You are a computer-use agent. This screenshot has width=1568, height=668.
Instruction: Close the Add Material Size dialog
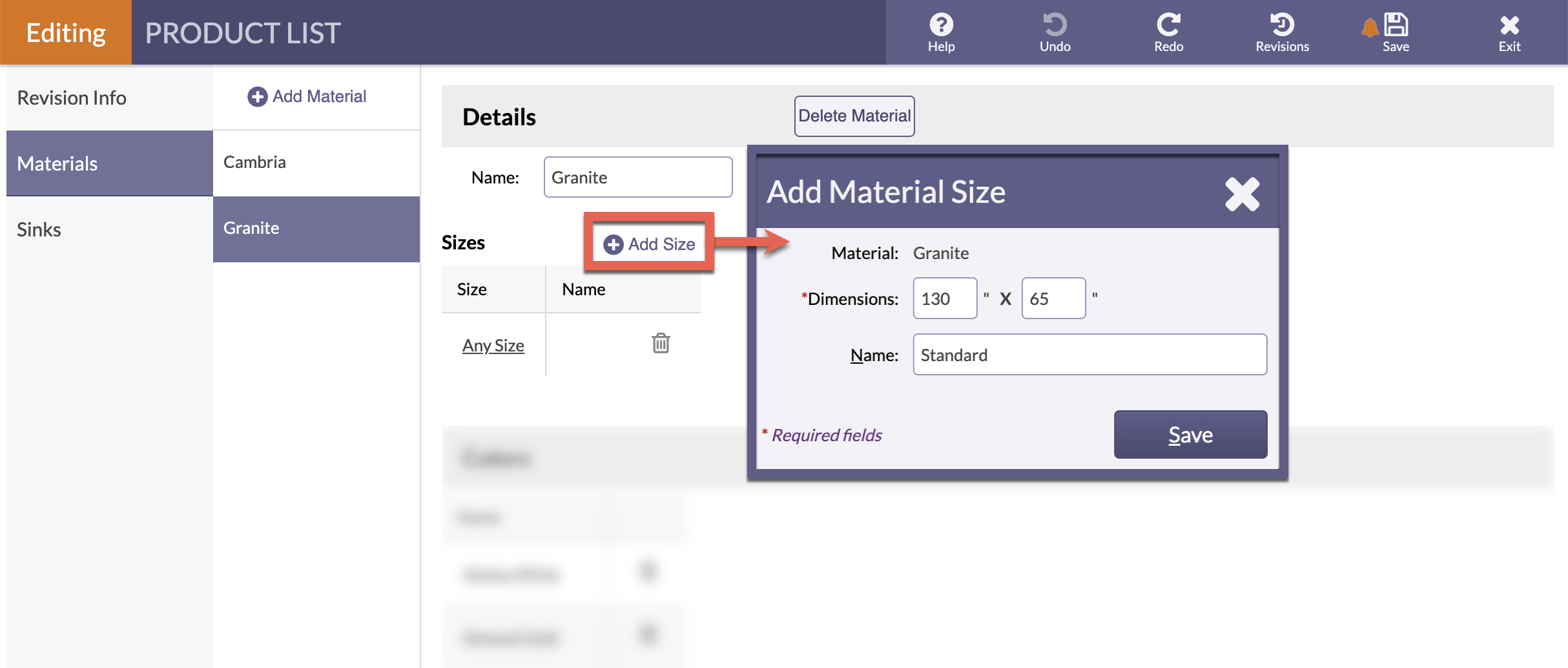1242,194
